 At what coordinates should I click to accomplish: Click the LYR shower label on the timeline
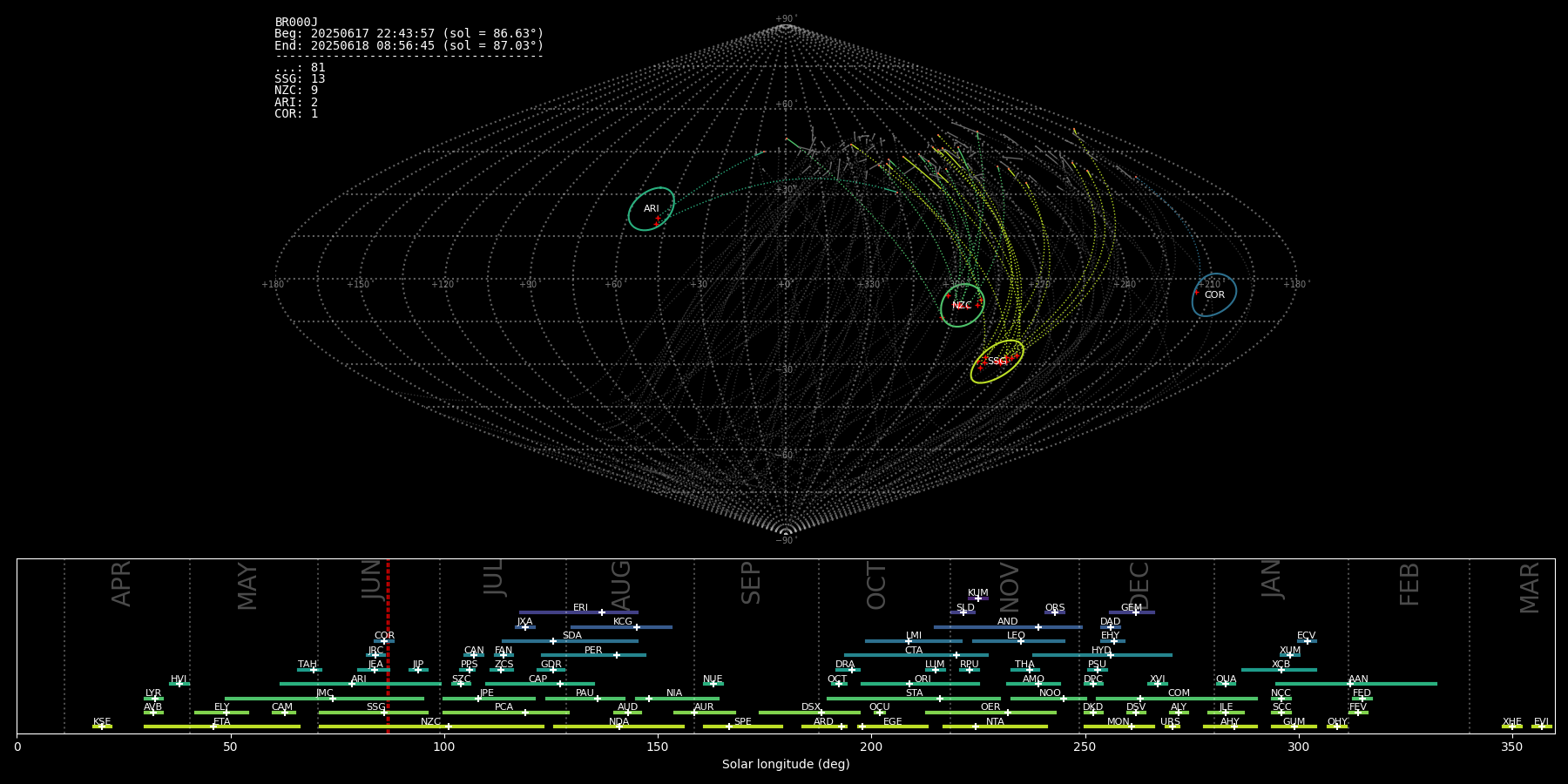point(153,693)
